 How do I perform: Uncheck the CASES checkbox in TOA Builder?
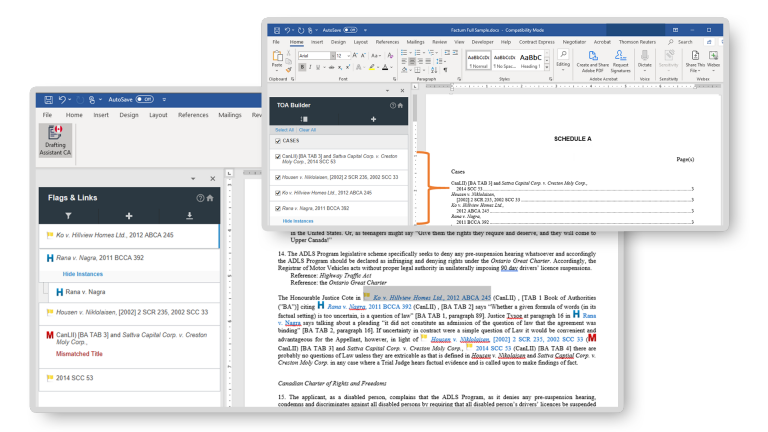click(x=278, y=141)
